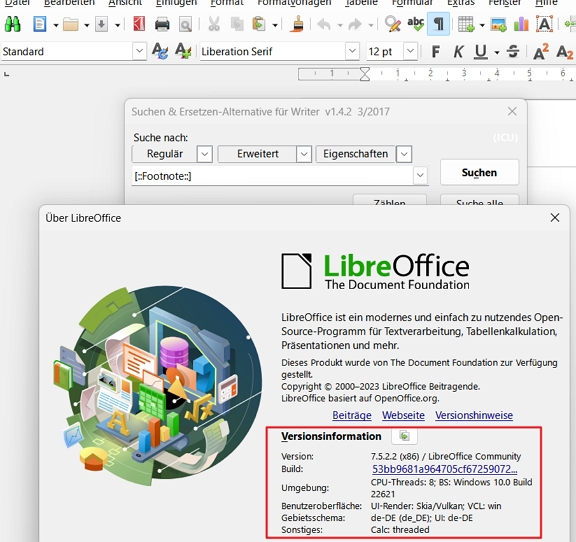Image resolution: width=576 pixels, height=542 pixels.
Task: Expand Liberation Serif font name dropdown
Action: click(352, 51)
